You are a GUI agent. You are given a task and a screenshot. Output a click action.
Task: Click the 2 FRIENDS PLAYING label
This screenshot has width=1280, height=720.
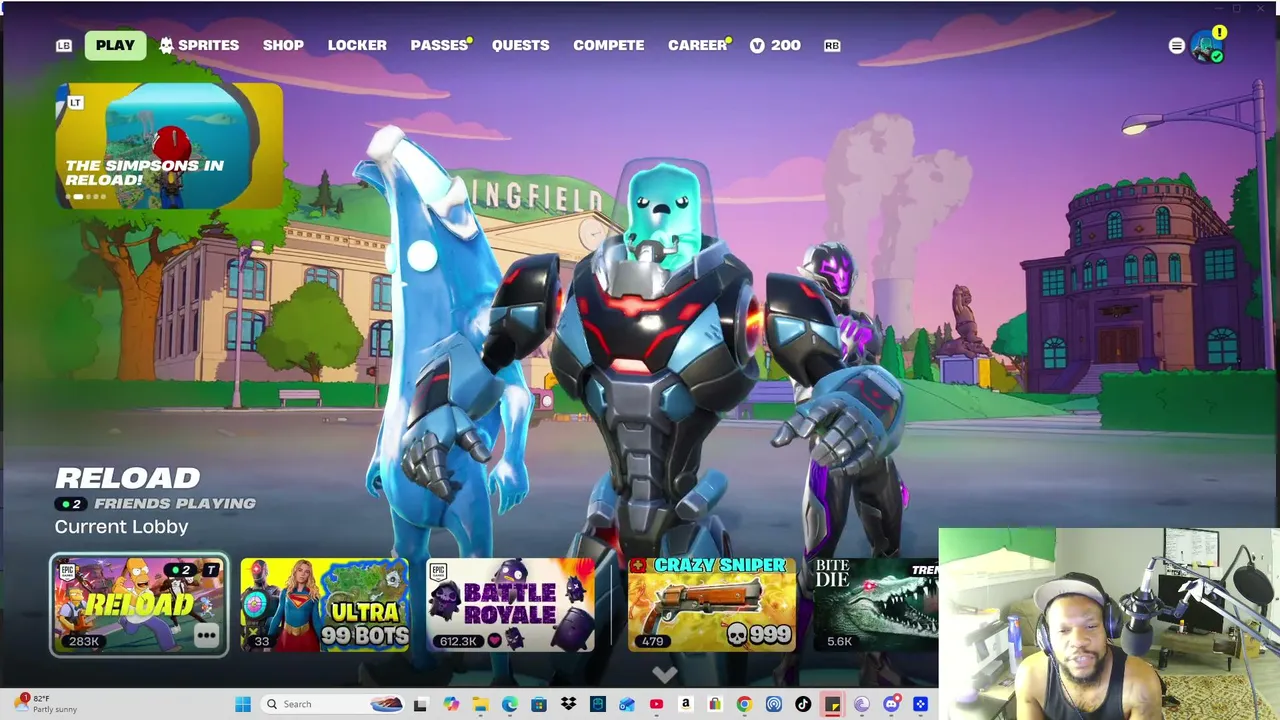tap(156, 503)
